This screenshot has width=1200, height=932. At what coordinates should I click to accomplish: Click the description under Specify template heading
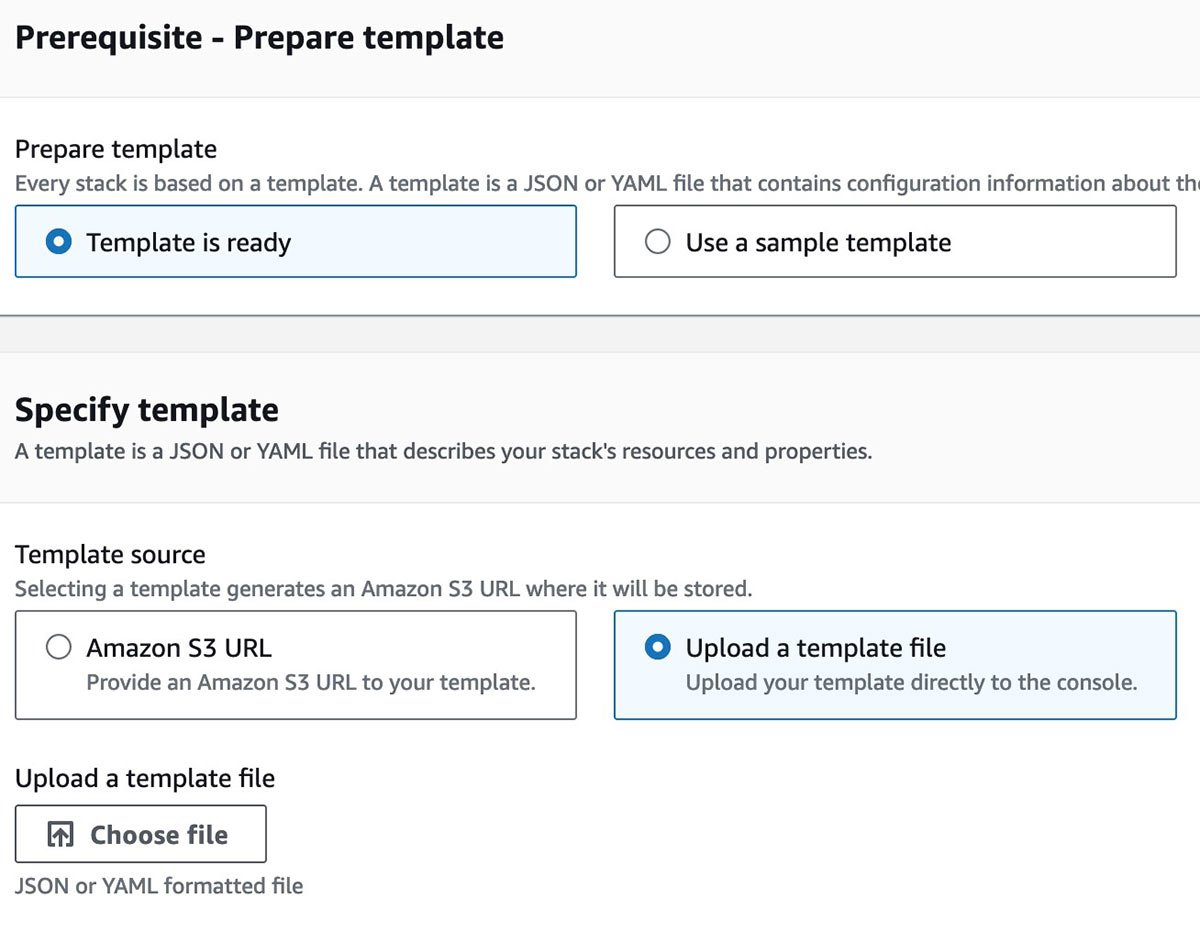[x=443, y=451]
